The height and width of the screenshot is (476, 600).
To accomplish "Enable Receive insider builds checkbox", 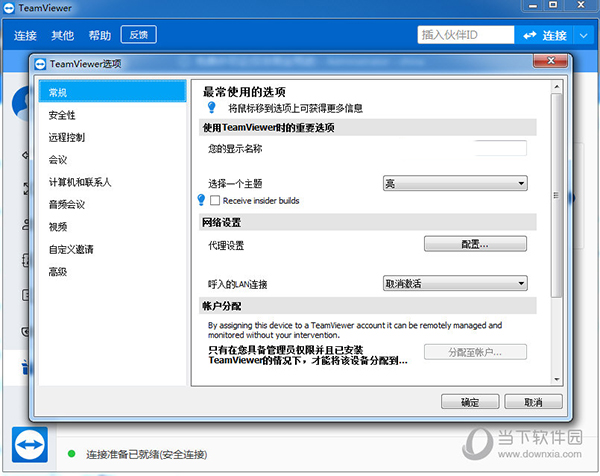I will (x=215, y=201).
